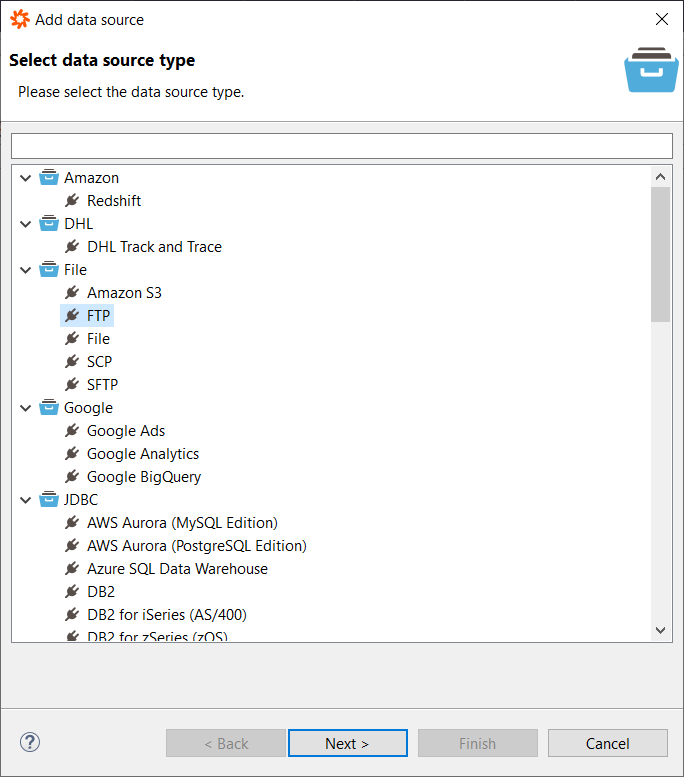The width and height of the screenshot is (684, 777).
Task: Cancel adding the data source
Action: click(x=608, y=743)
